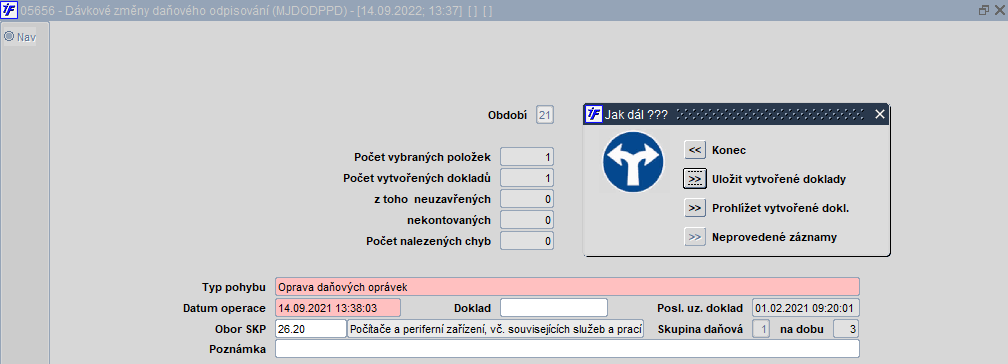Viewport: 1008px width, 364px height.
Task: Click the Počet nalezených chyb field
Action: coord(526,242)
